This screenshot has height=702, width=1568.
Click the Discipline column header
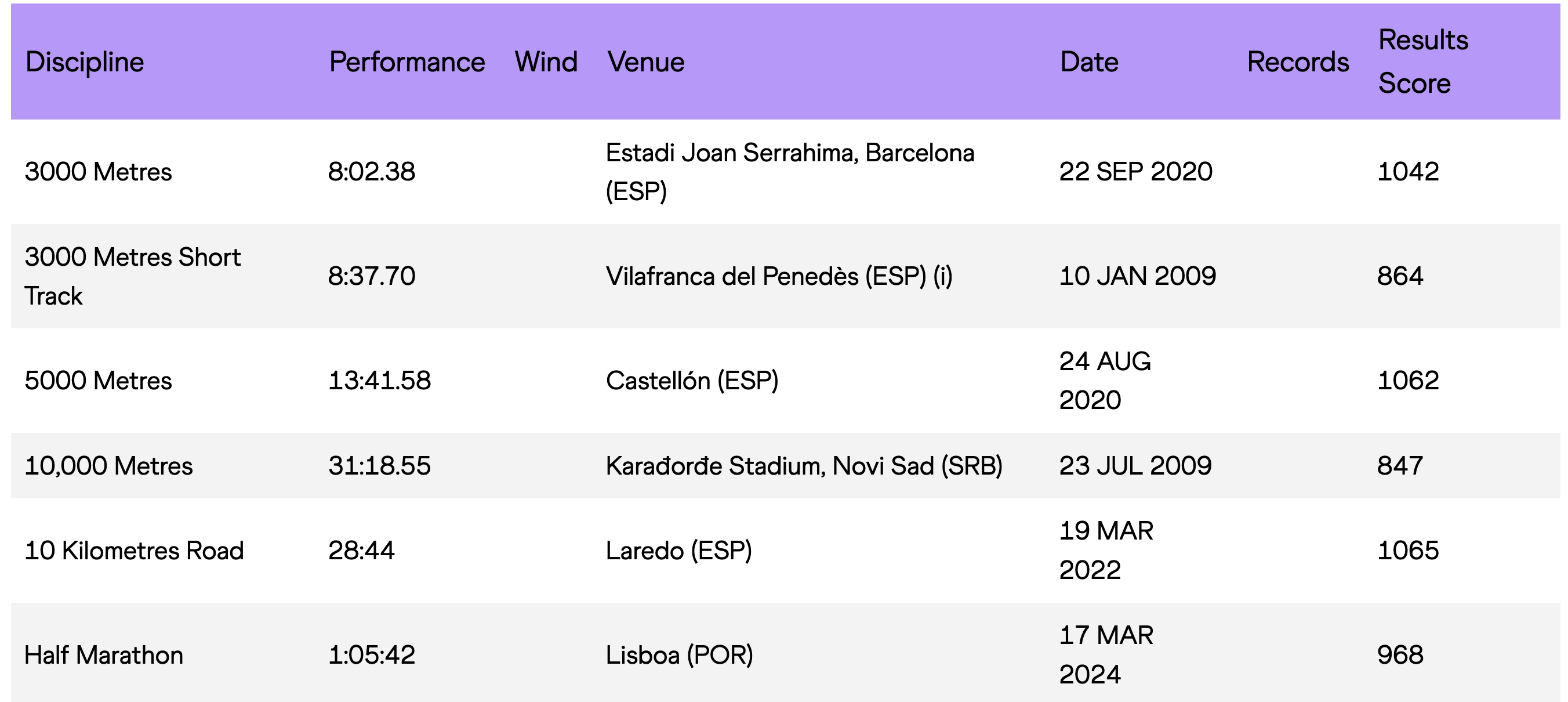coord(85,62)
